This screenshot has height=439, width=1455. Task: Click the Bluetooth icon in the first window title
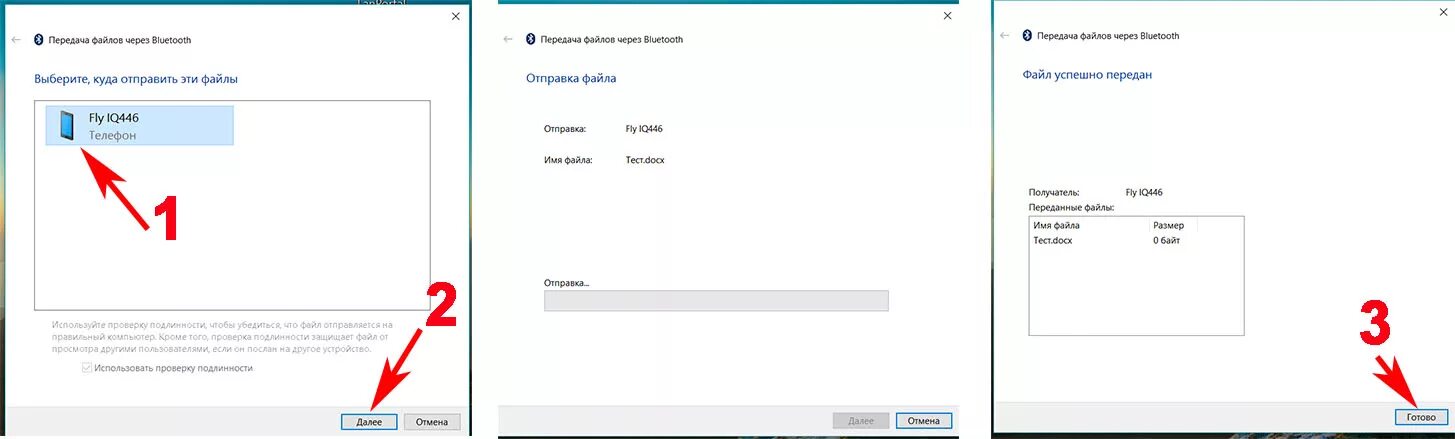(x=39, y=40)
